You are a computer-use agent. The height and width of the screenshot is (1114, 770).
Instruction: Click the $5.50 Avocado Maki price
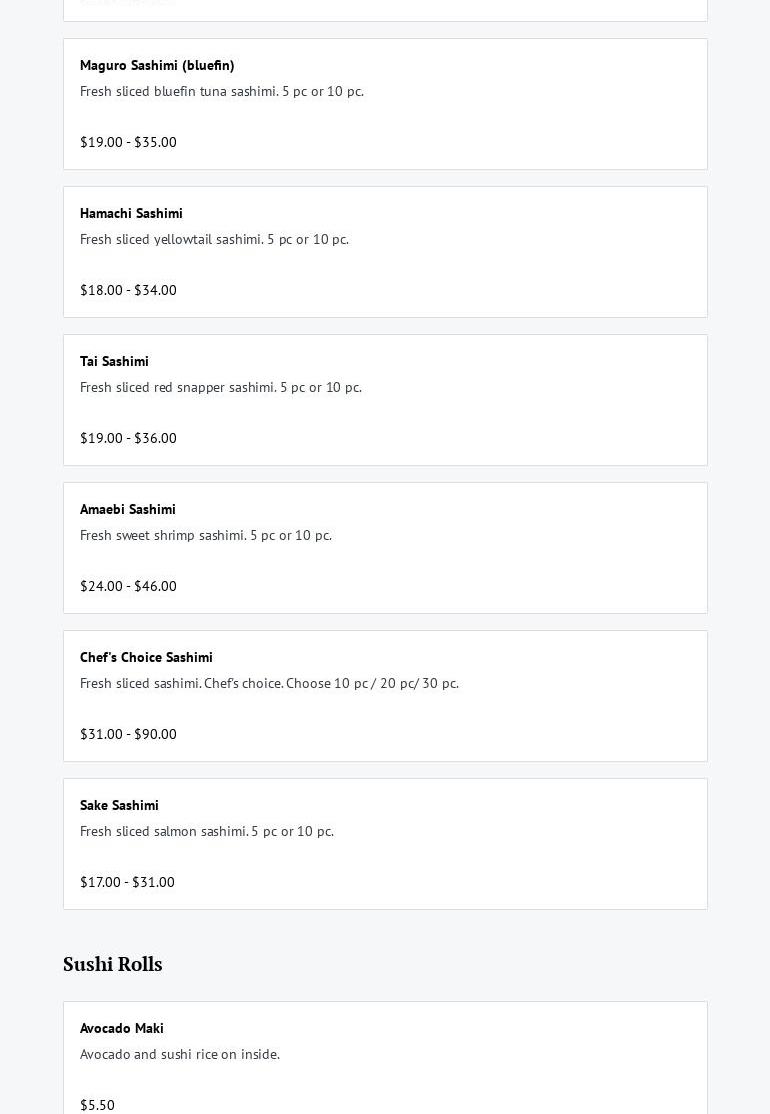[x=97, y=1105]
